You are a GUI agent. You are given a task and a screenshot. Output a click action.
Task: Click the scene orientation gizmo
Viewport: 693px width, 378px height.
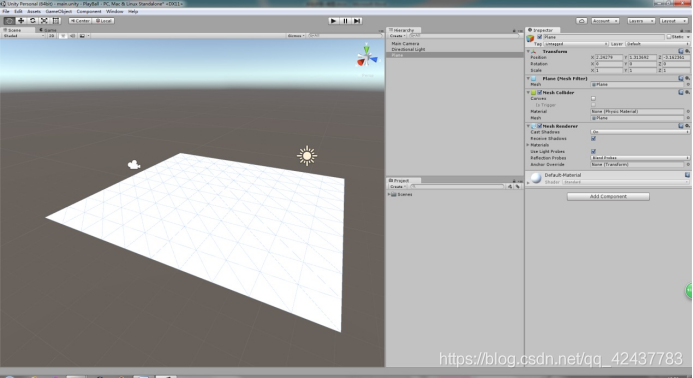tap(366, 57)
